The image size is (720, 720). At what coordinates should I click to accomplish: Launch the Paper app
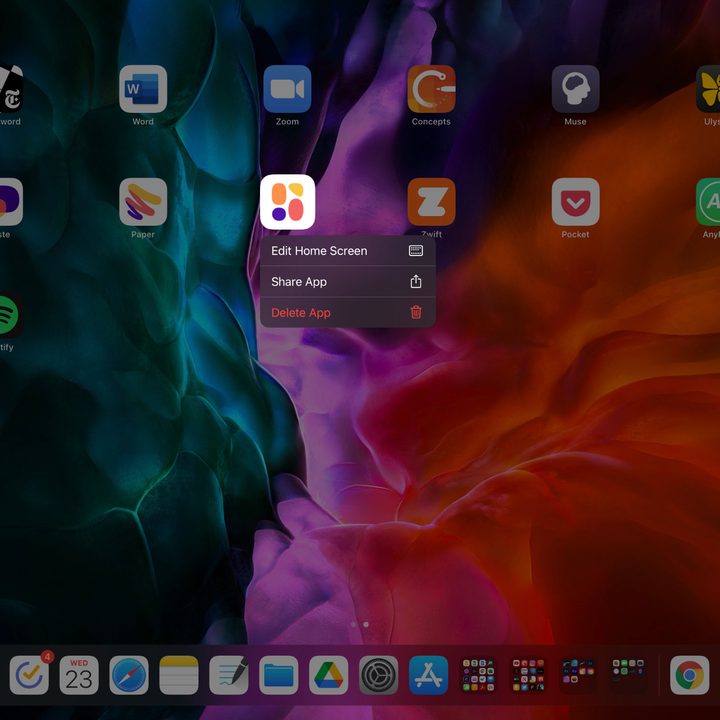pyautogui.click(x=143, y=202)
